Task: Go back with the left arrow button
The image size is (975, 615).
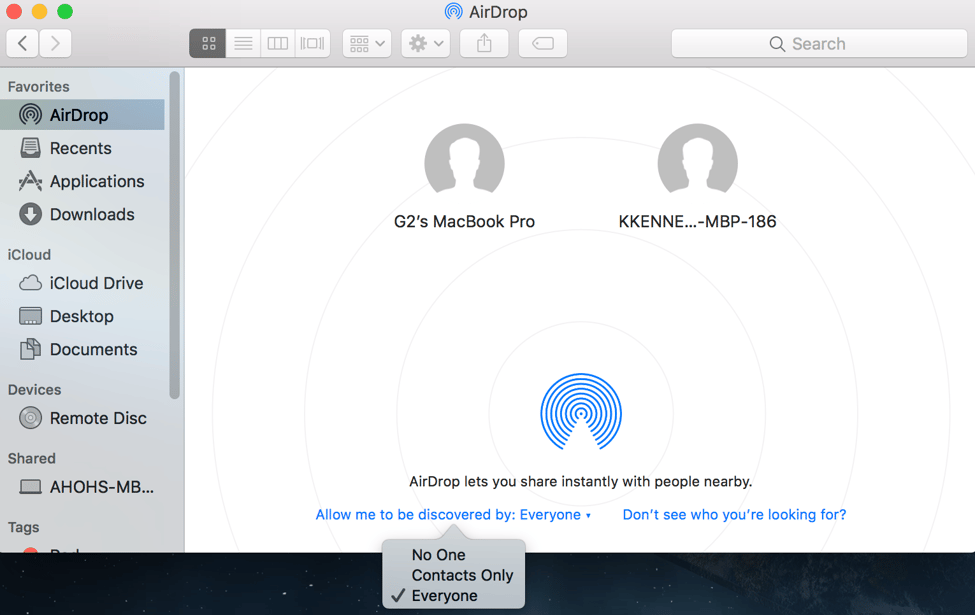Action: tap(23, 44)
